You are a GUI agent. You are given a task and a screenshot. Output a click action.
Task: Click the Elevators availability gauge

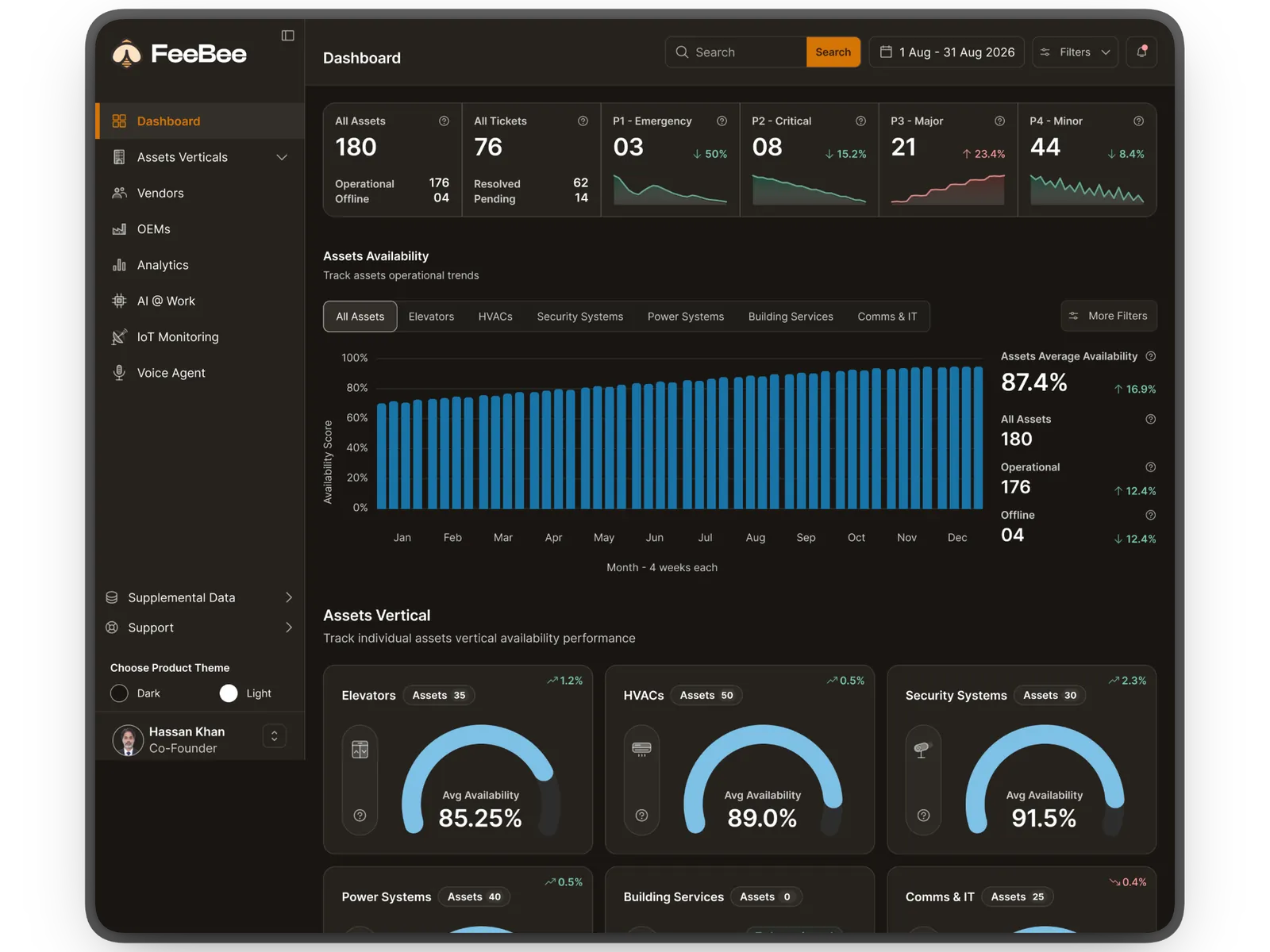click(480, 780)
